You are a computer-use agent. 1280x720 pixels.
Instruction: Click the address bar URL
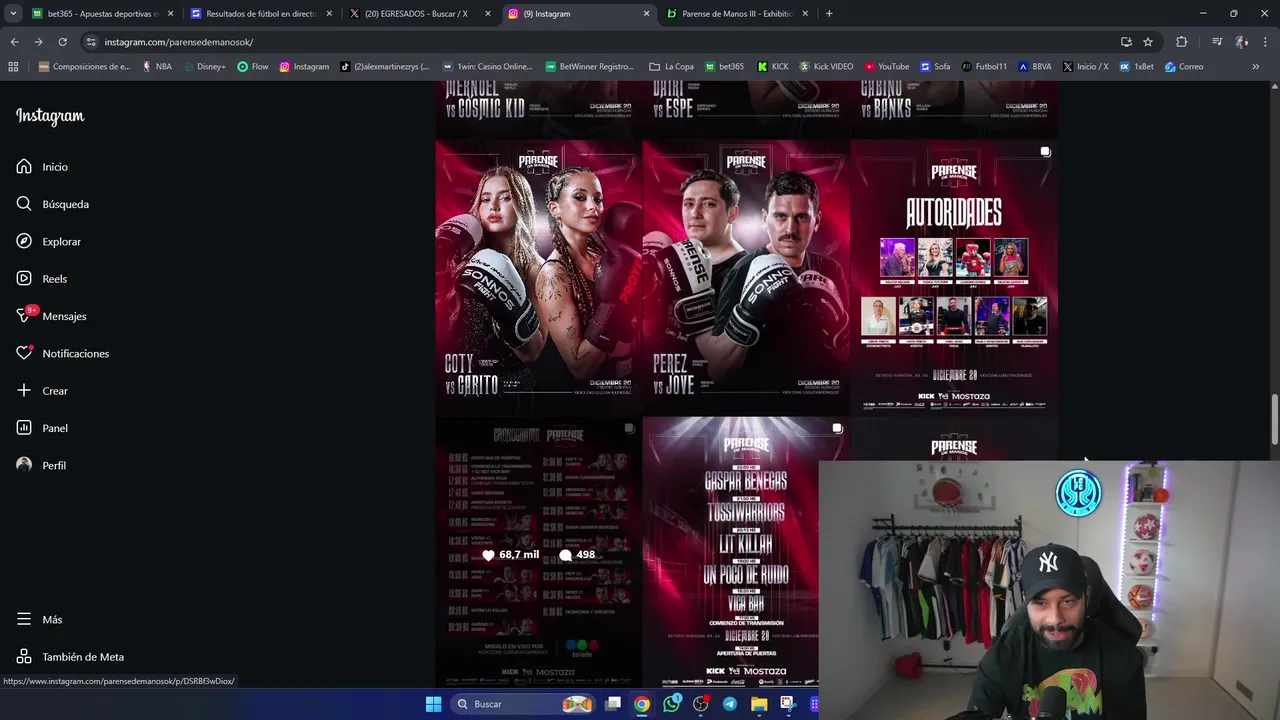point(179,42)
